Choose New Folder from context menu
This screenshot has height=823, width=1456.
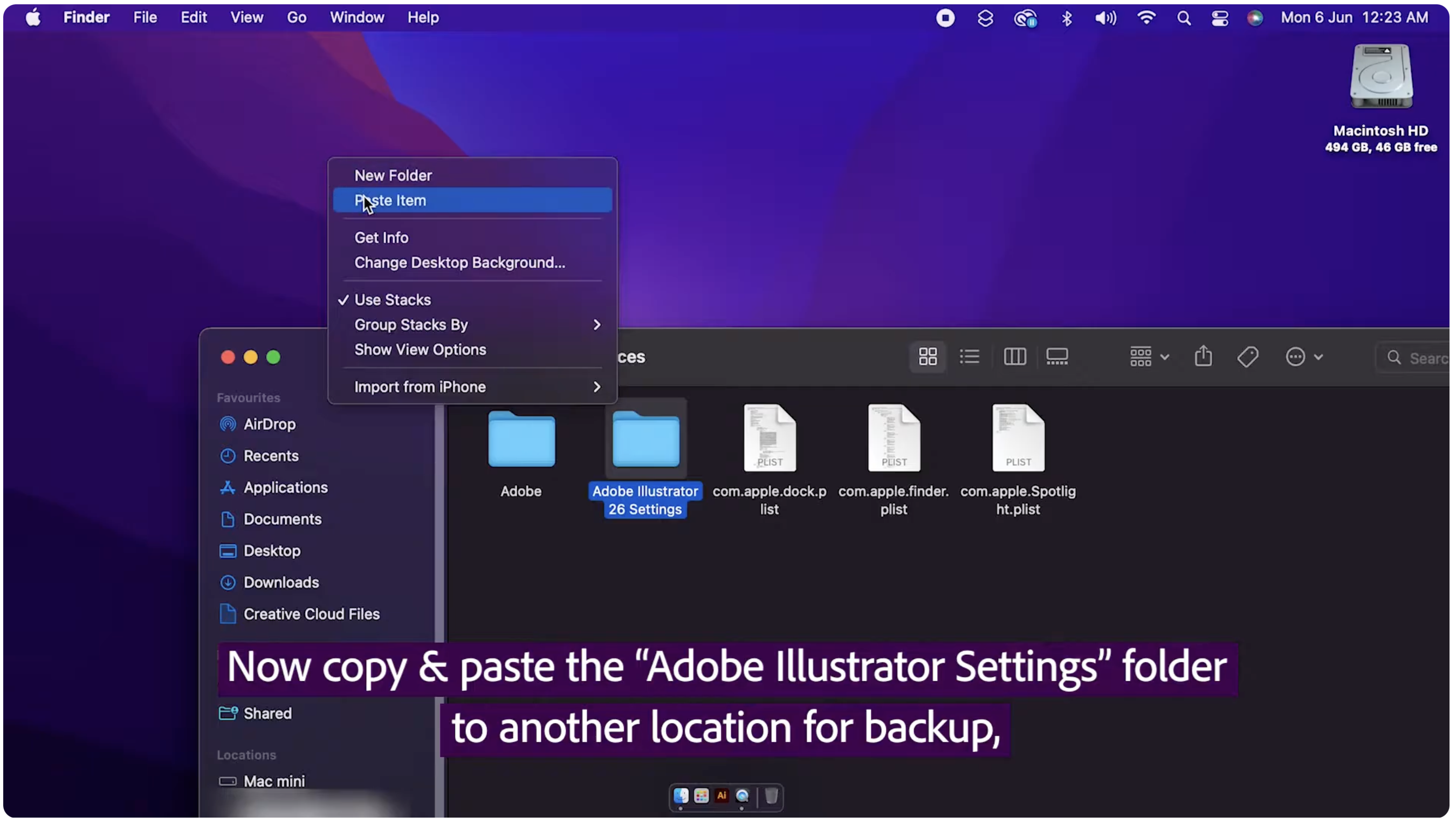(x=393, y=175)
